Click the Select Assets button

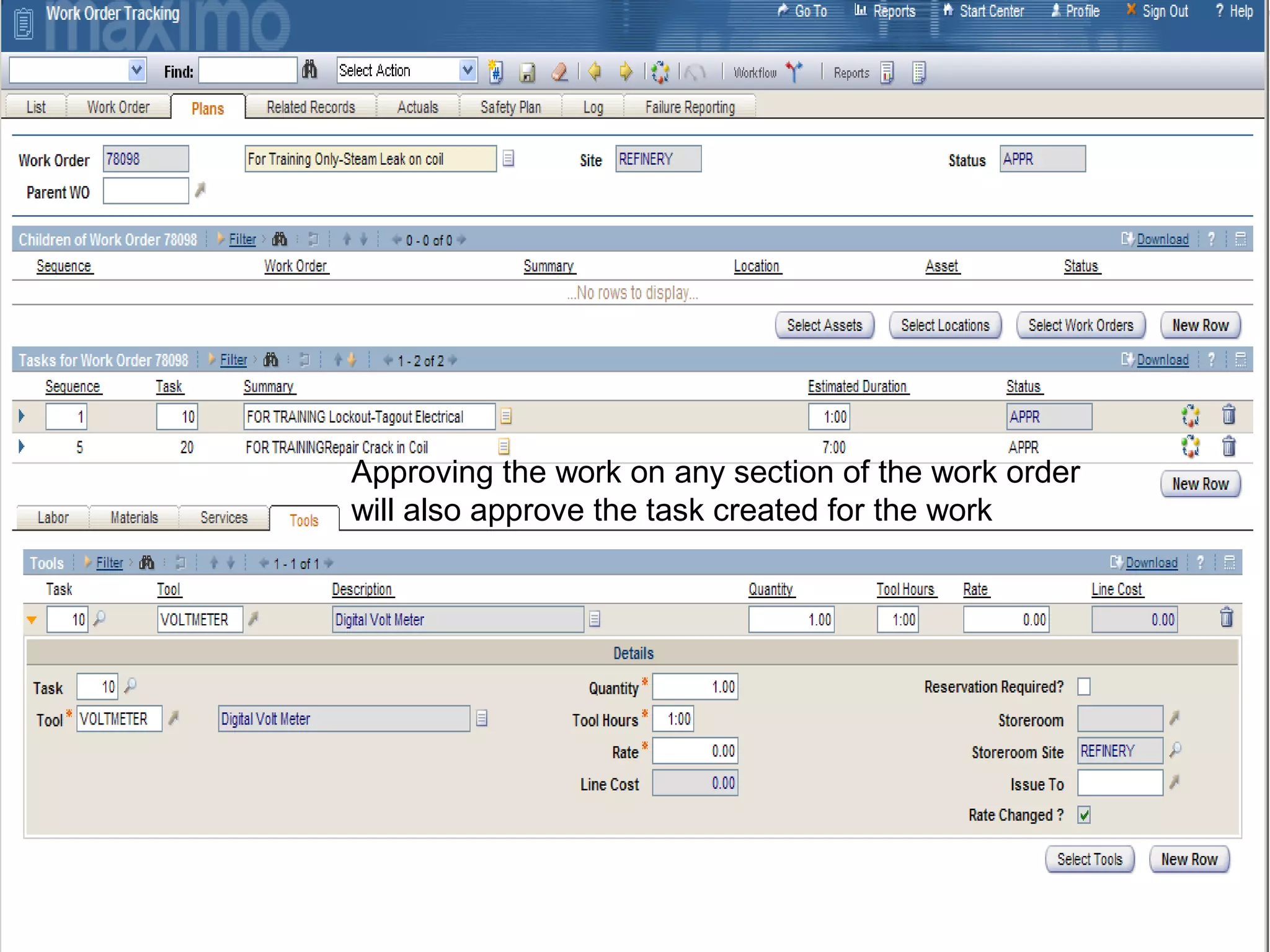(824, 325)
